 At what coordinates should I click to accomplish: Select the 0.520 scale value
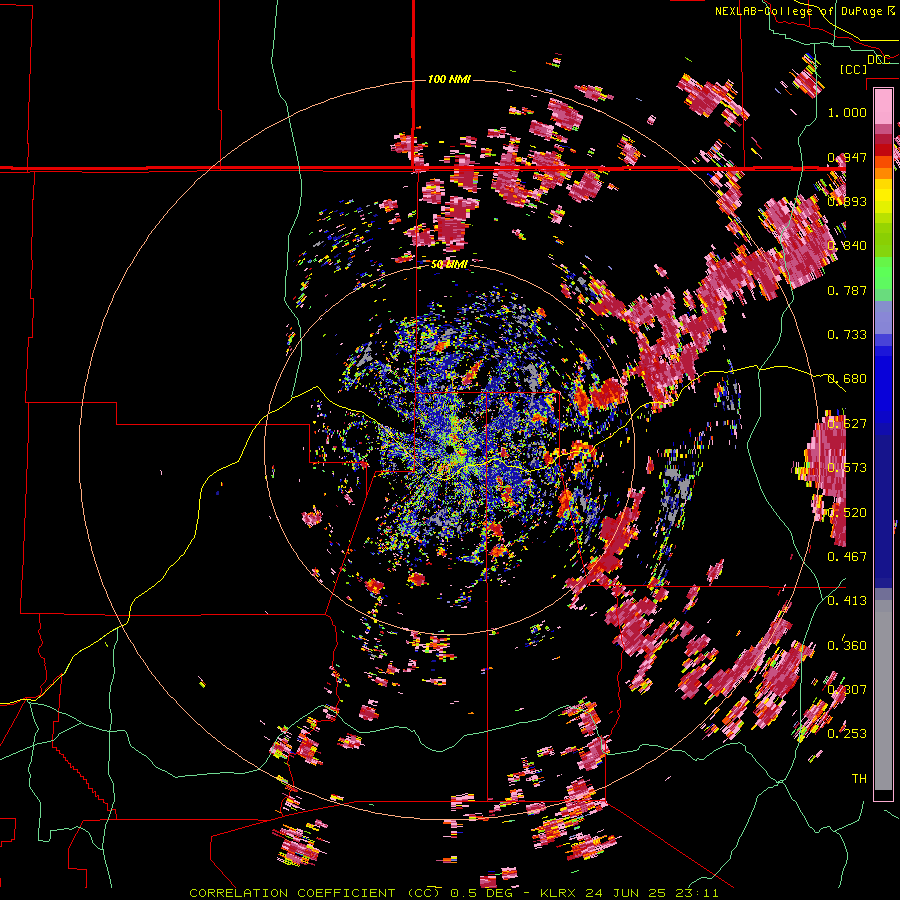pyautogui.click(x=847, y=513)
